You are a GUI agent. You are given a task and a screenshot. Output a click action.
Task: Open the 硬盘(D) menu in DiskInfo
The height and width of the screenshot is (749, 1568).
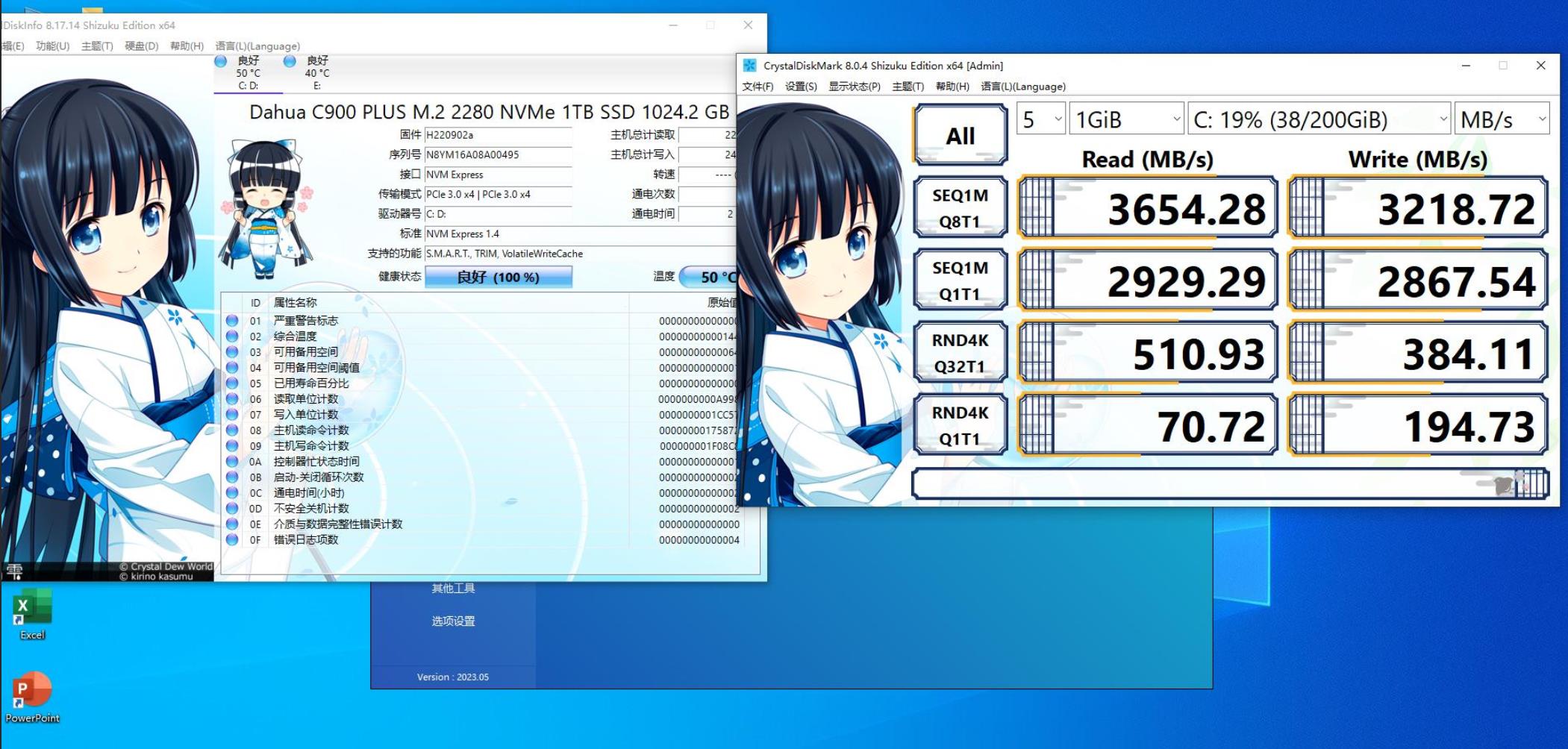point(141,46)
